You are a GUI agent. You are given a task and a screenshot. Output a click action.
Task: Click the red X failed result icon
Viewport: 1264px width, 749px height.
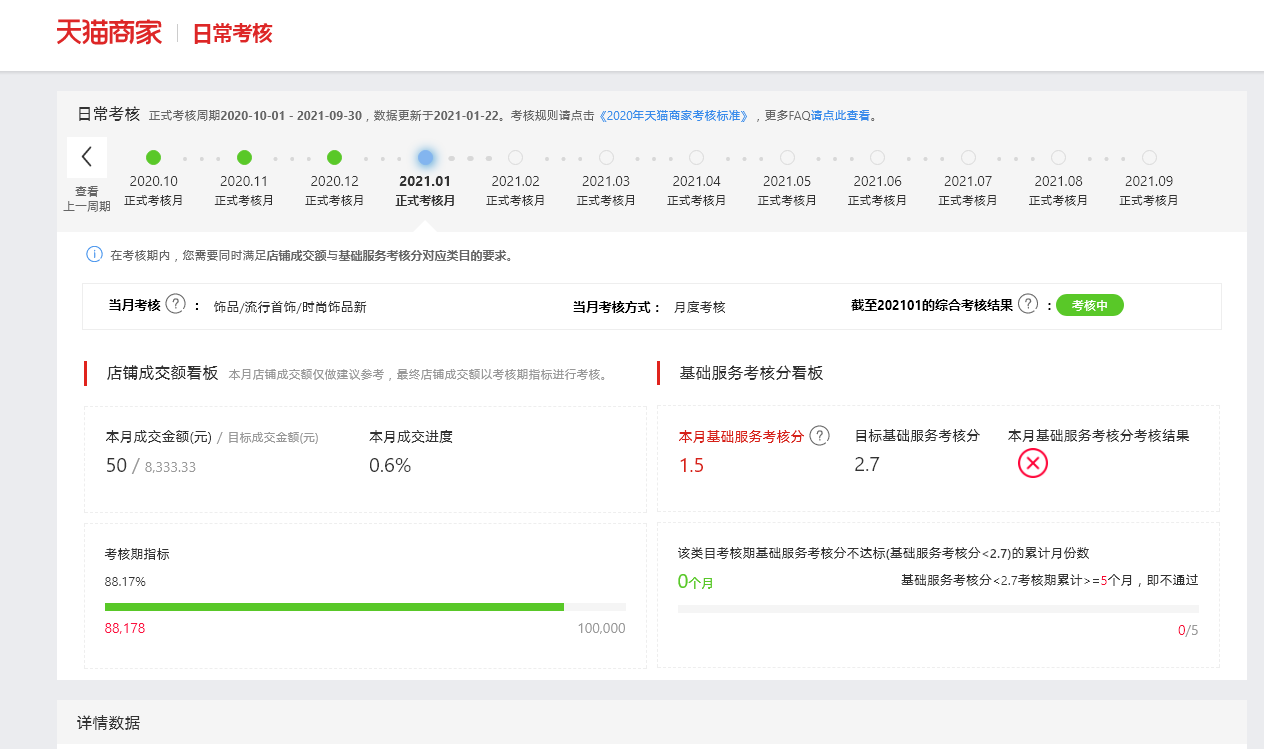click(1033, 463)
